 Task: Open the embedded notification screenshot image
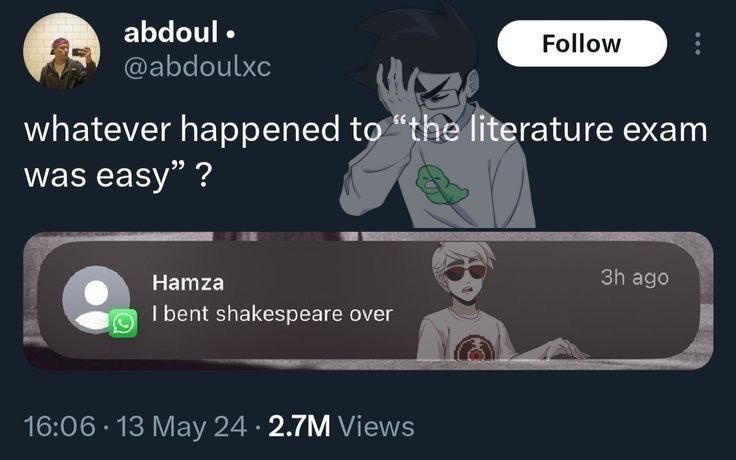click(368, 301)
